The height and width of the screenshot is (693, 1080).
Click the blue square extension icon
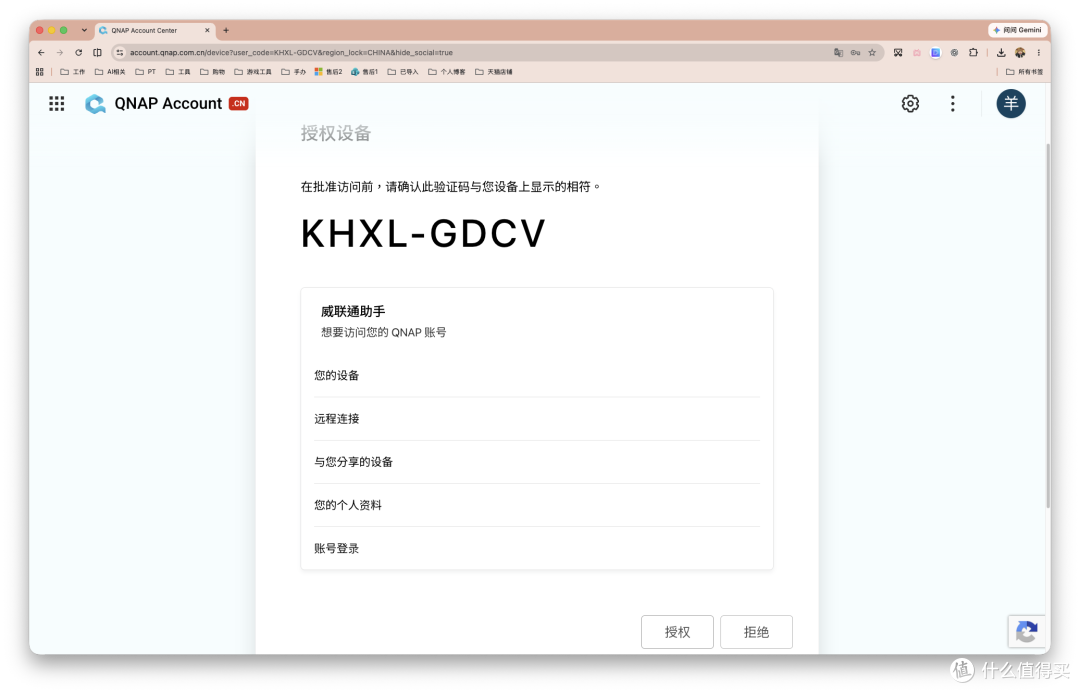coord(935,52)
